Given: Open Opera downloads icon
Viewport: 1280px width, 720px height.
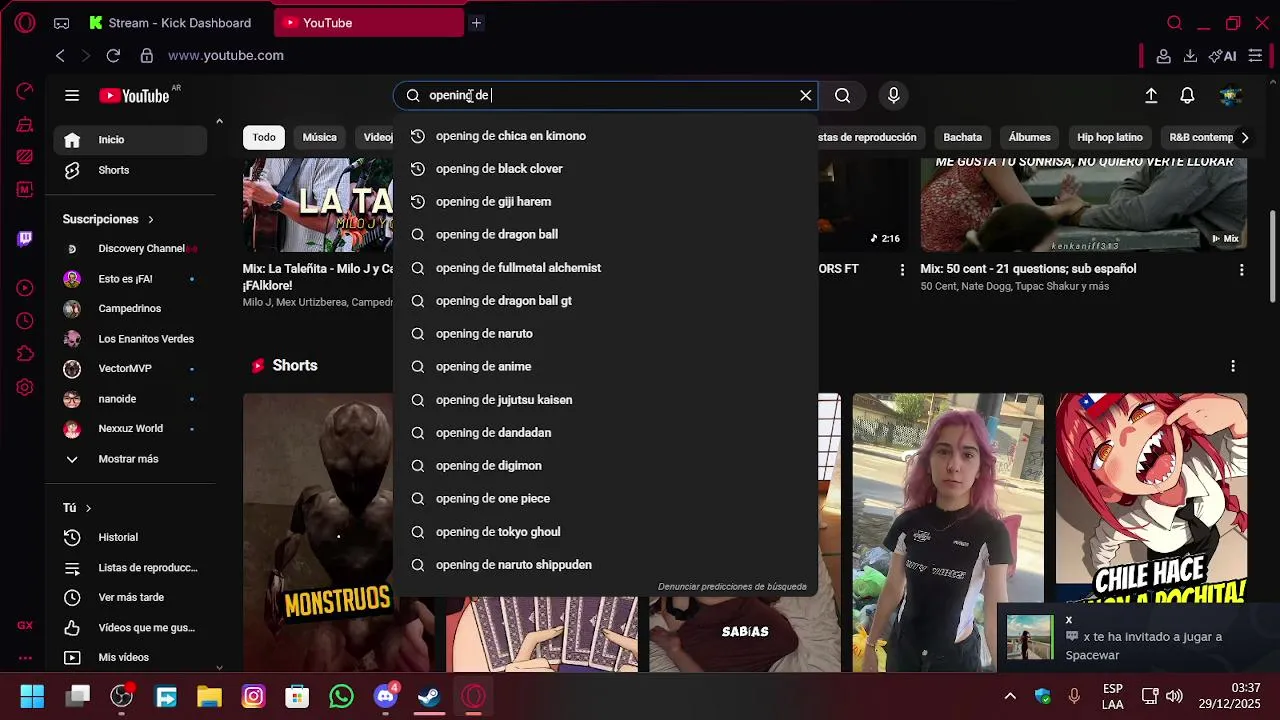Looking at the screenshot, I should 1190,56.
